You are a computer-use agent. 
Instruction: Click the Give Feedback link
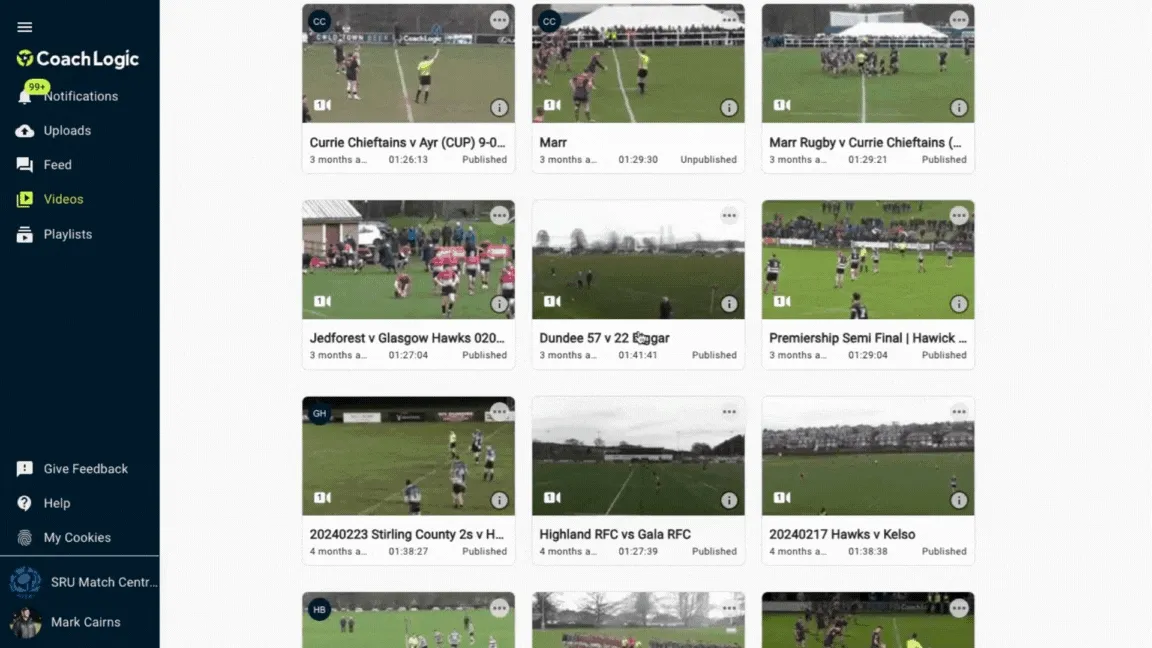(85, 469)
